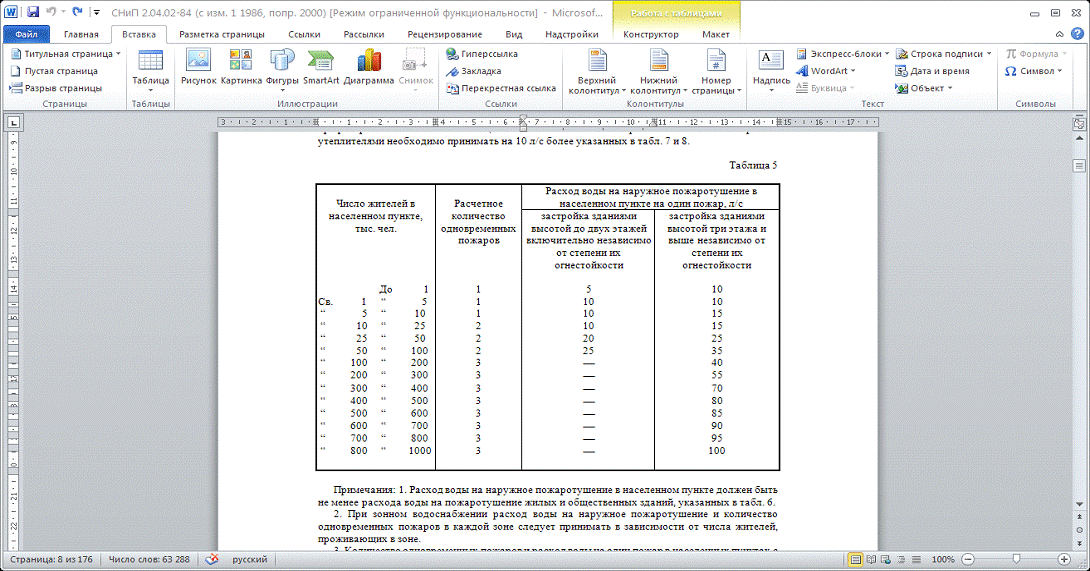Expand the Таблица dropdown

tap(151, 80)
